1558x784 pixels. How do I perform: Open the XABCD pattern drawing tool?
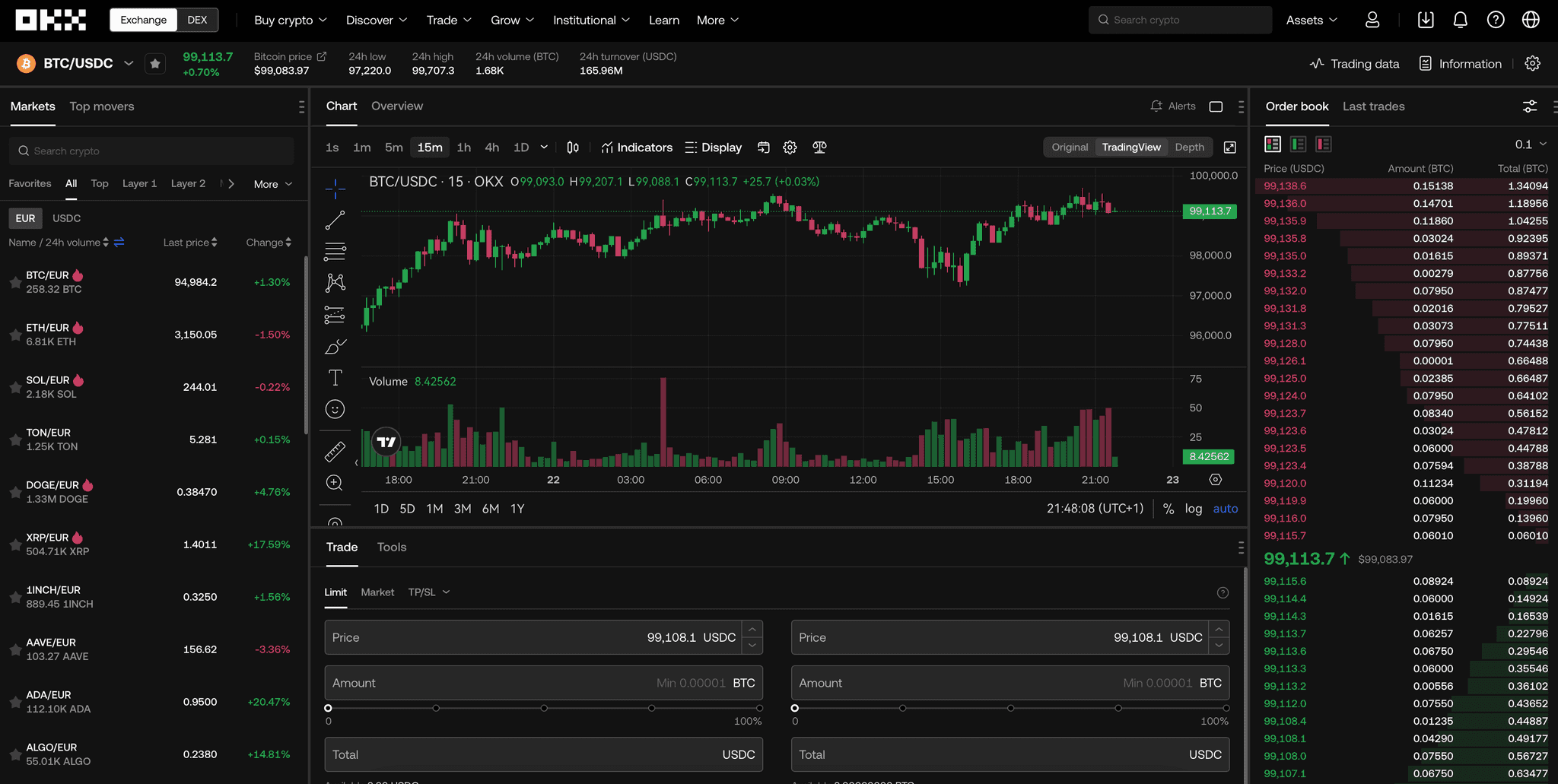335,283
